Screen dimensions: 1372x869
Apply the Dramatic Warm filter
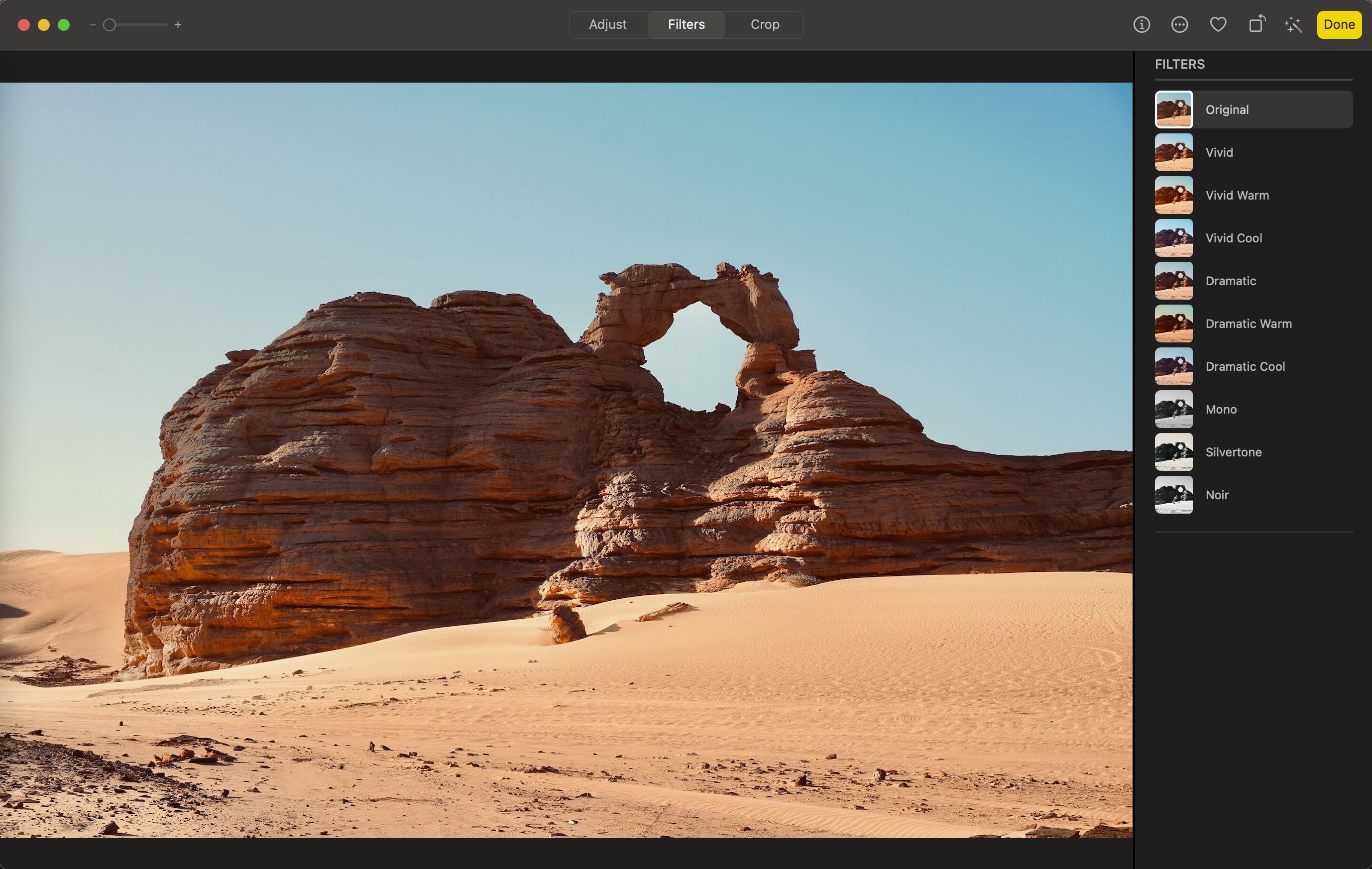[1248, 324]
